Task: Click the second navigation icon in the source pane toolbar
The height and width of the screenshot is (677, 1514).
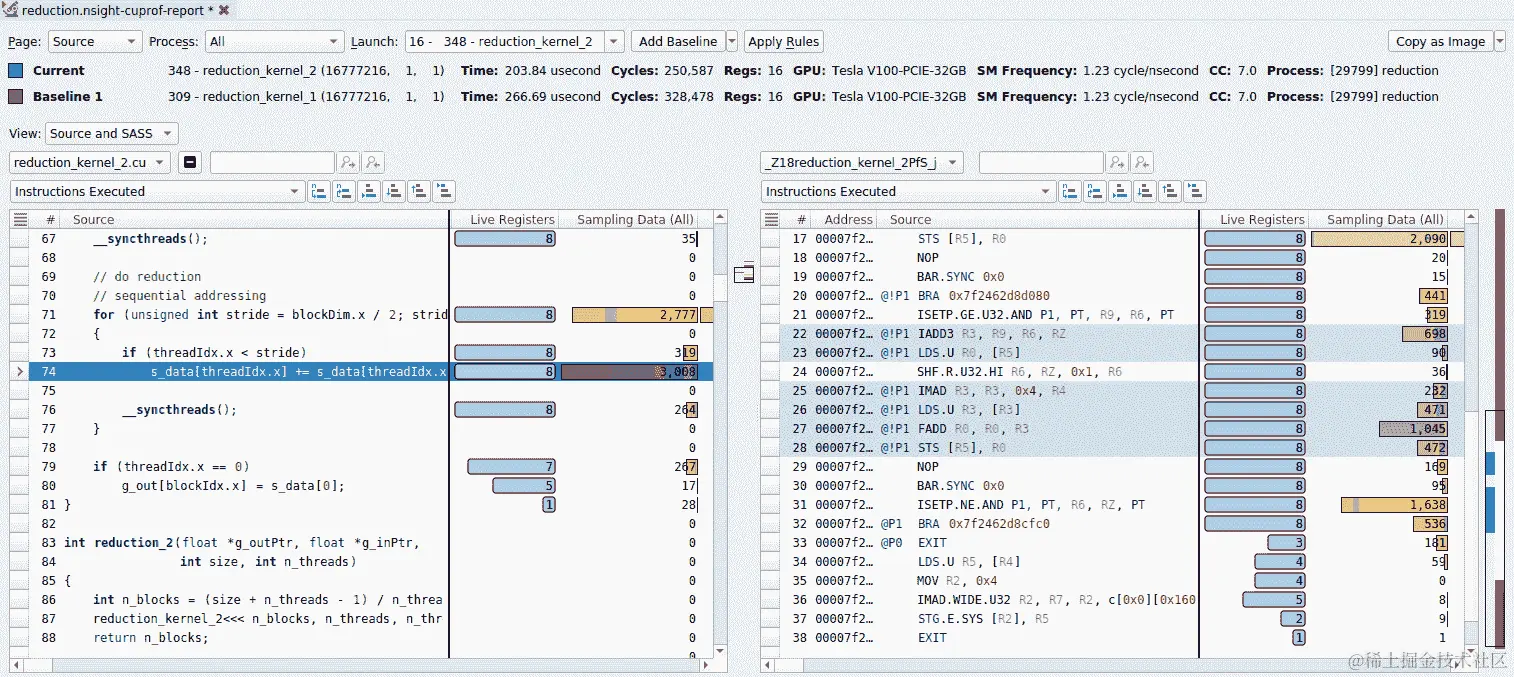Action: click(344, 191)
